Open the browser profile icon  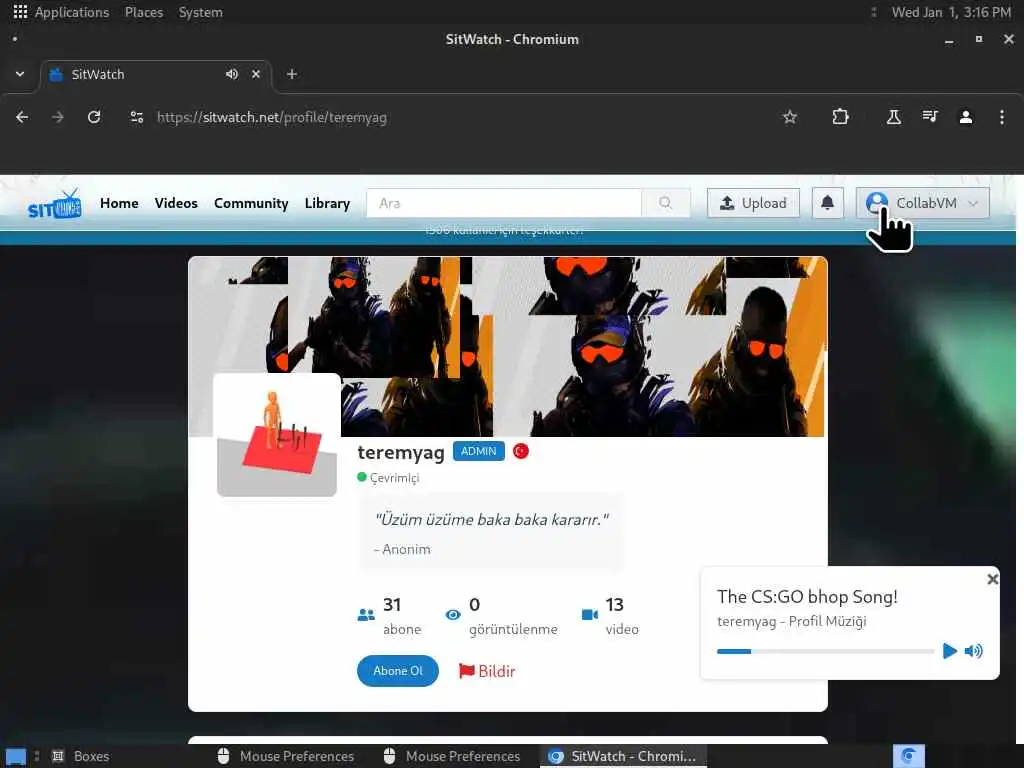[966, 118]
